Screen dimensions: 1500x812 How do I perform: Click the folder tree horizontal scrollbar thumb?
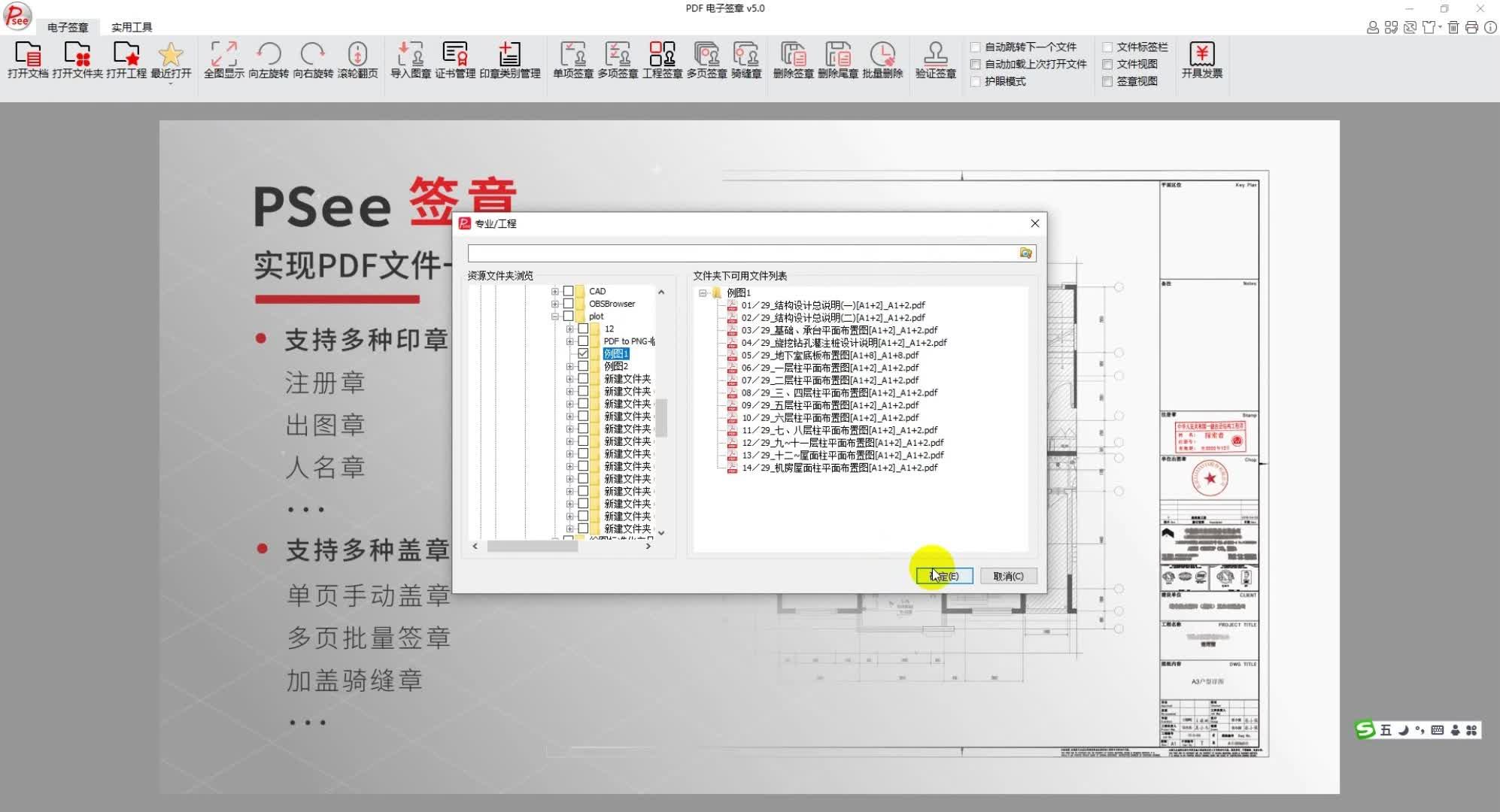533,546
